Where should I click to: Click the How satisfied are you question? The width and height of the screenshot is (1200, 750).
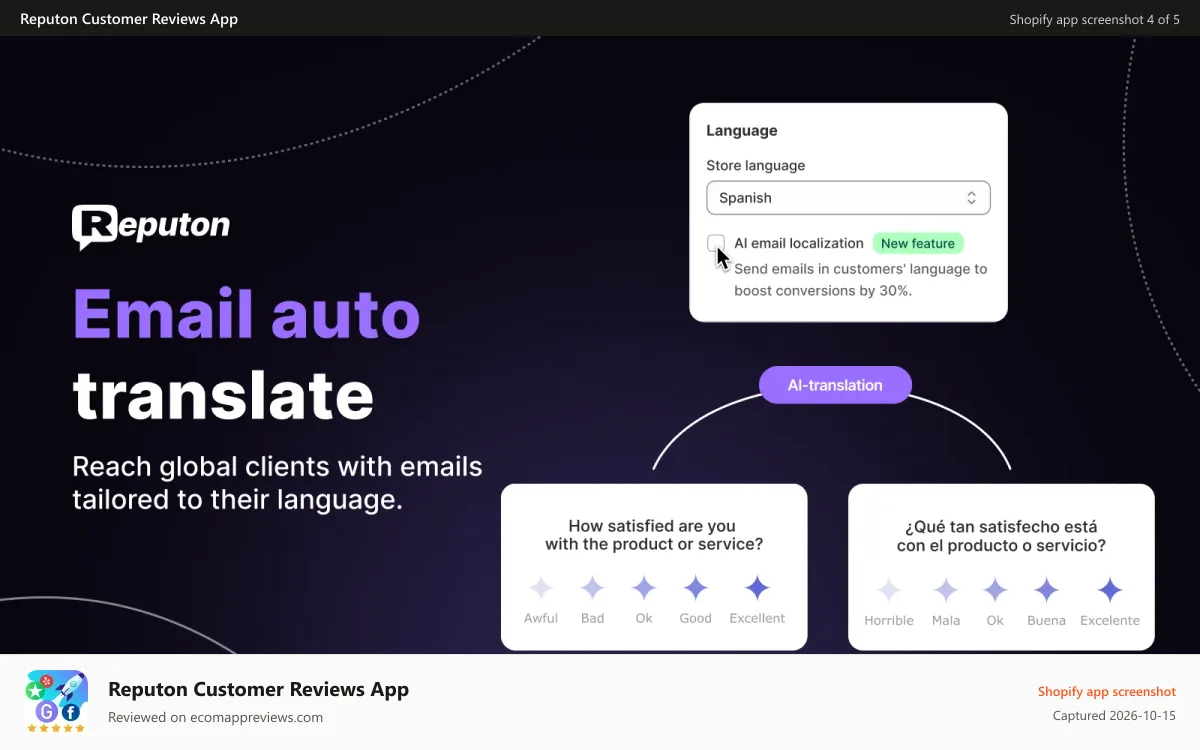click(653, 535)
